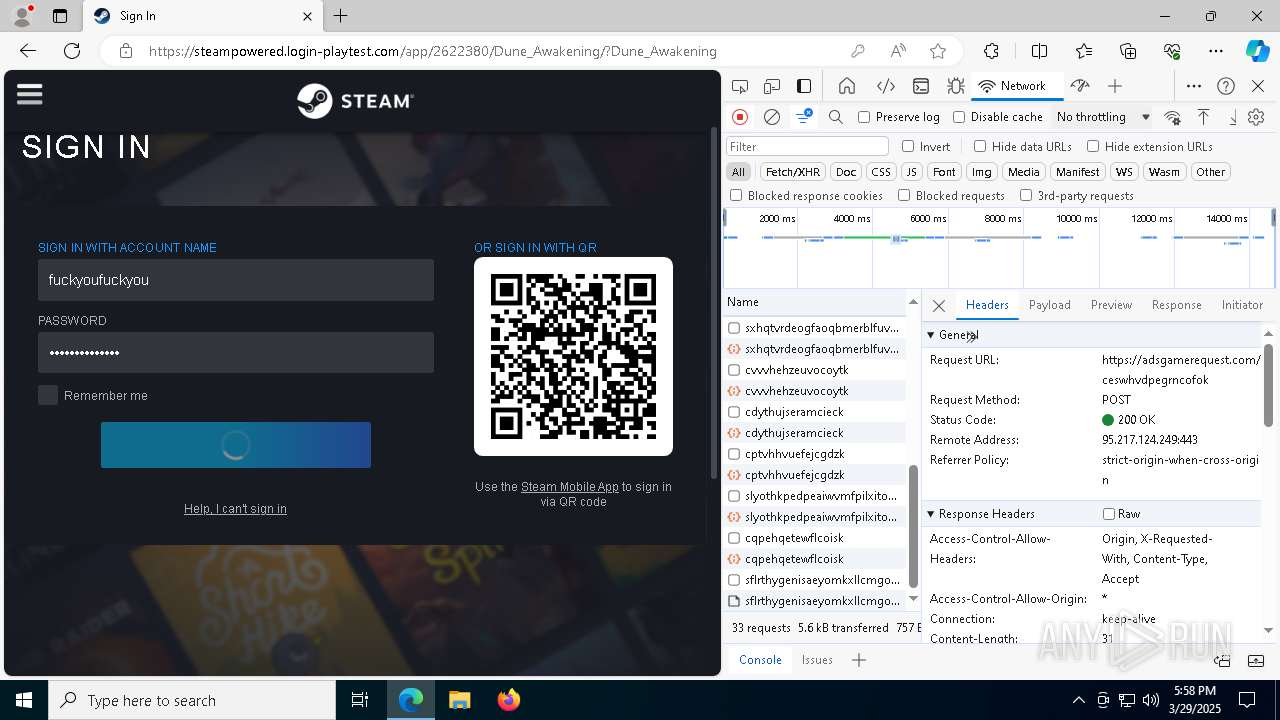This screenshot has width=1280, height=720.
Task: Click the Steam logo in the header
Action: click(x=355, y=101)
